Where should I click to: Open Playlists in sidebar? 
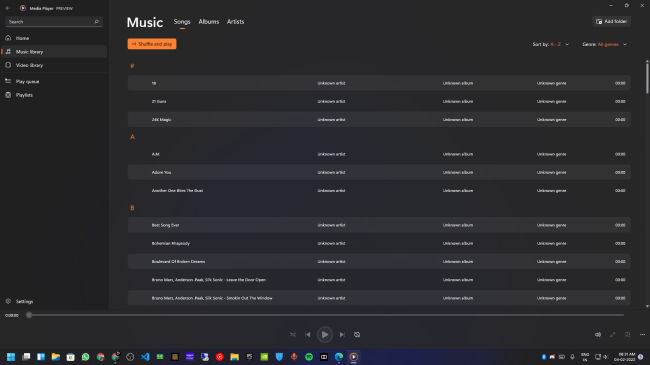tap(54, 95)
